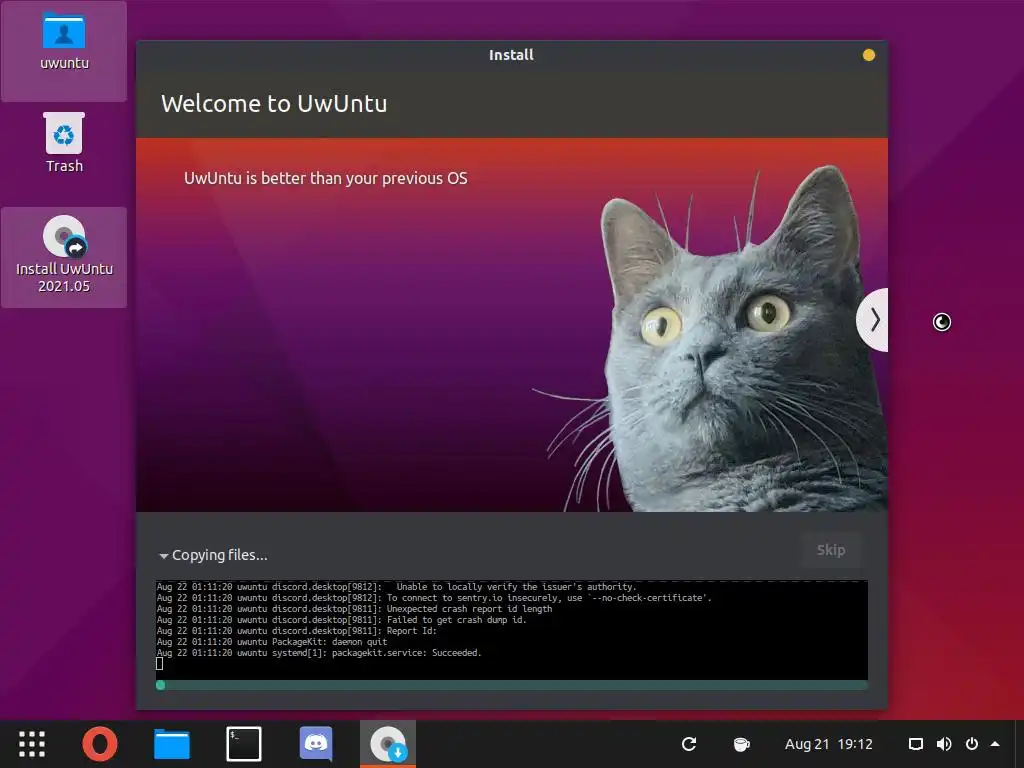Advance the slideshow with the right arrow
The image size is (1024, 768).
tap(873, 320)
